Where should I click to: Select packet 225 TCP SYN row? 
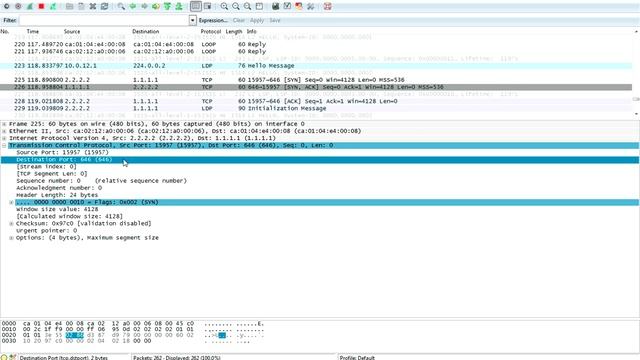click(316, 80)
